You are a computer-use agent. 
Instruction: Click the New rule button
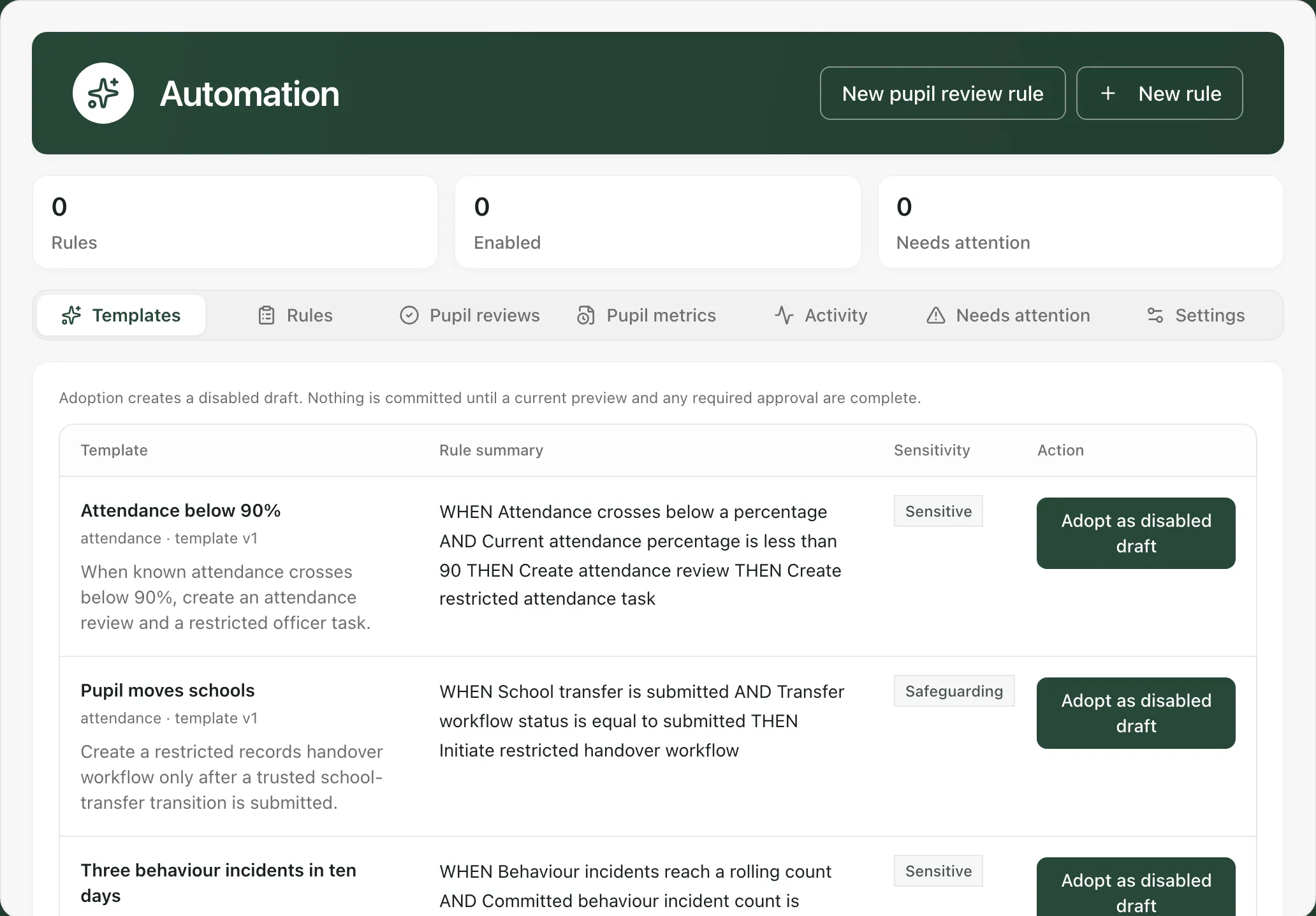coord(1159,93)
